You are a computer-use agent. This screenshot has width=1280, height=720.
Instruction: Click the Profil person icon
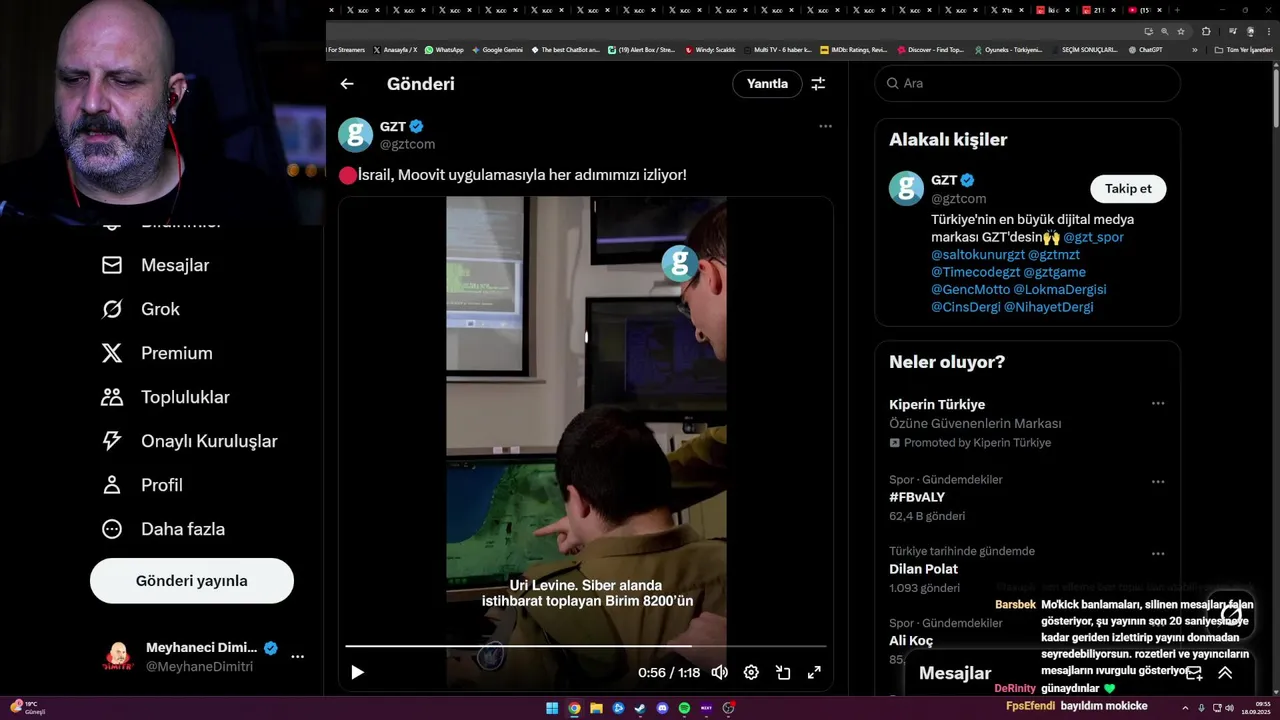(x=112, y=485)
